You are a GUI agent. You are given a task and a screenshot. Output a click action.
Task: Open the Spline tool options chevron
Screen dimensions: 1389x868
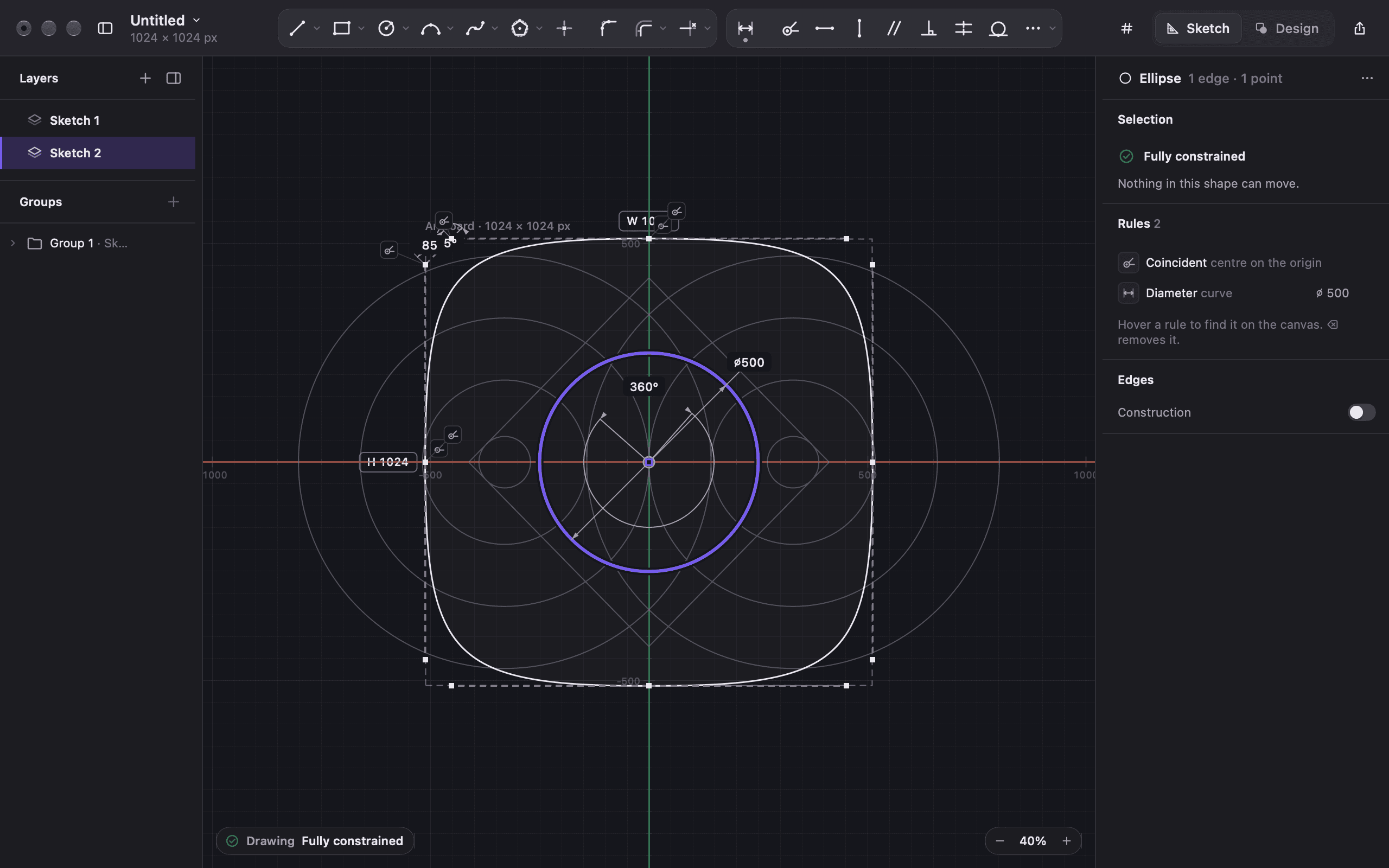tap(495, 28)
